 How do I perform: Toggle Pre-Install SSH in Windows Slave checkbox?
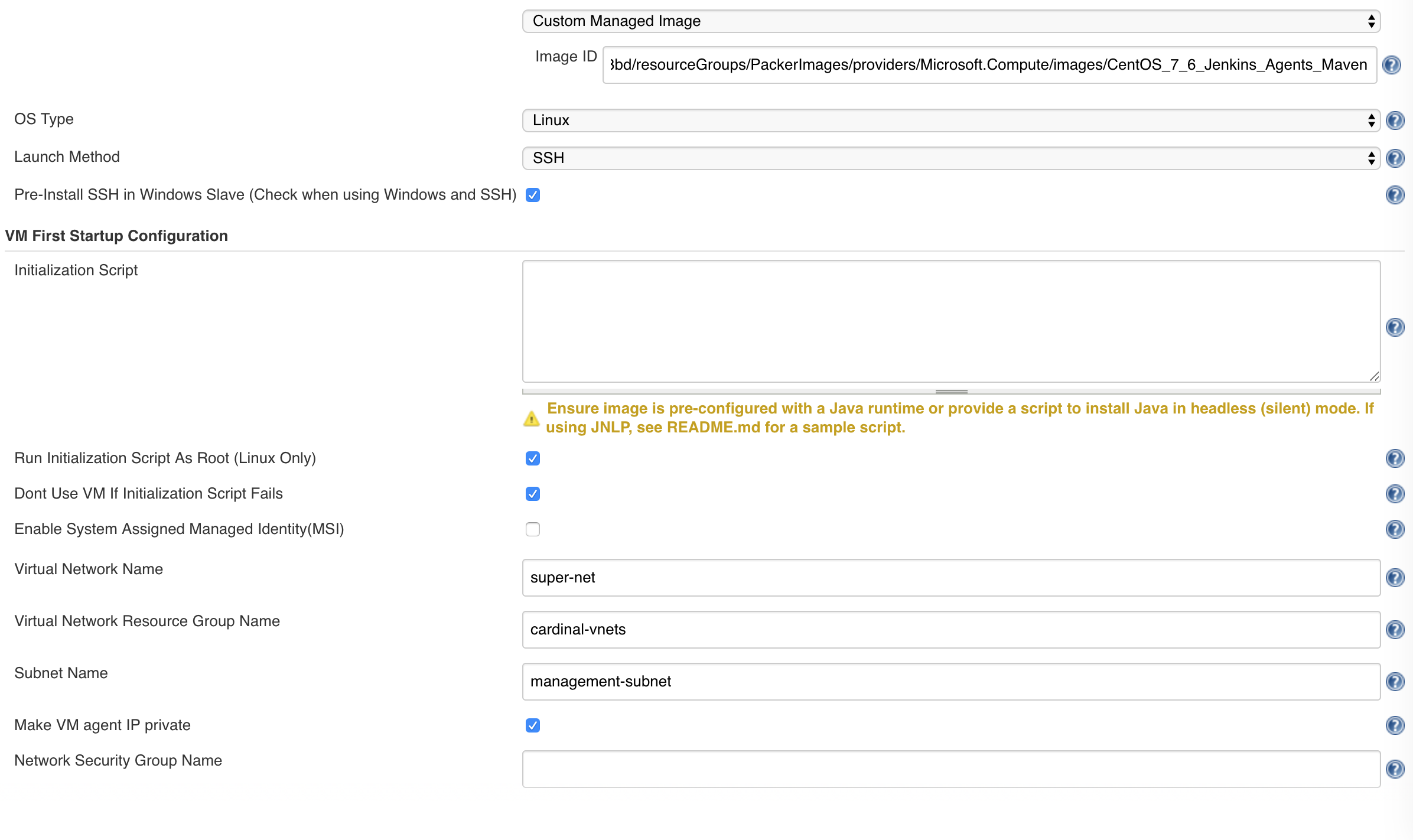[x=533, y=195]
